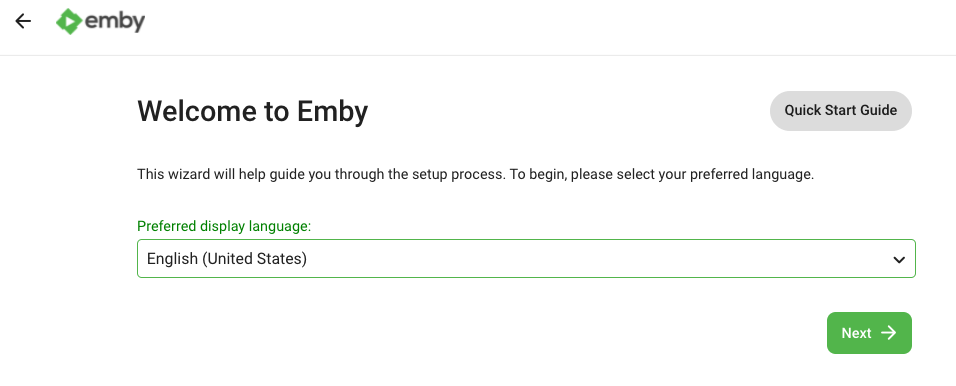Image resolution: width=956 pixels, height=386 pixels.
Task: Click the green Emby play logo icon
Action: 69,22
